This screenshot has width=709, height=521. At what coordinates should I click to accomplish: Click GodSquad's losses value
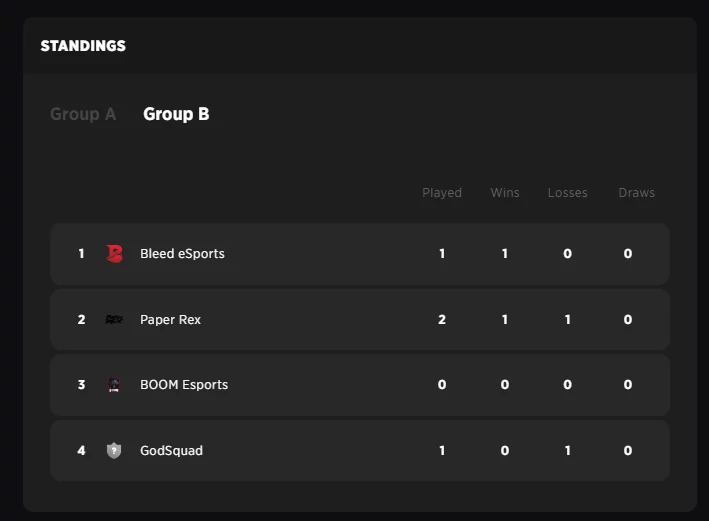click(x=567, y=451)
